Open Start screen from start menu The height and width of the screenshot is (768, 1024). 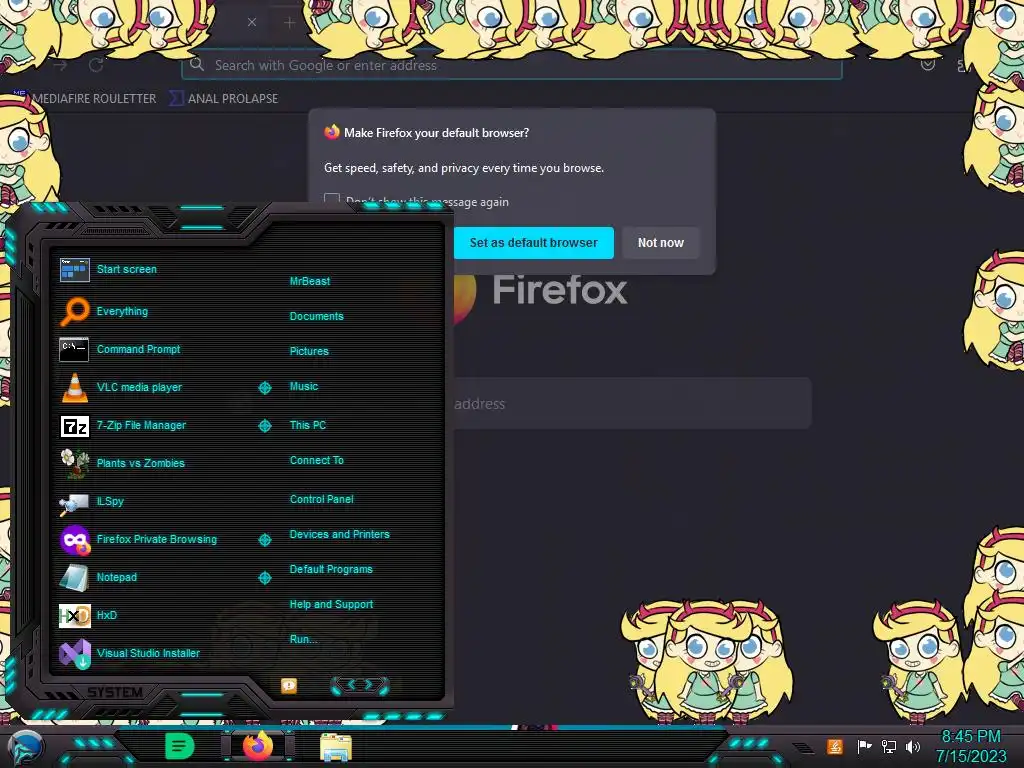coord(108,269)
